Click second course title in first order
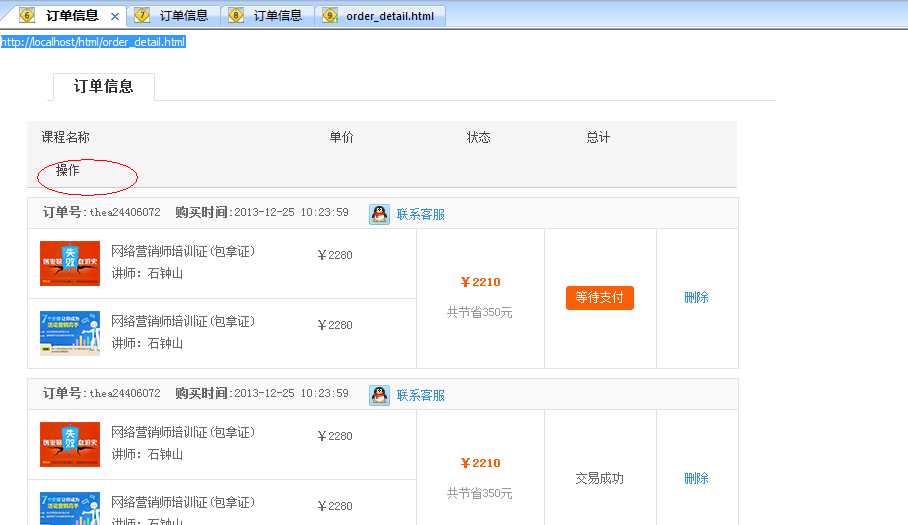Screen dimensions: 908x525 (183, 321)
